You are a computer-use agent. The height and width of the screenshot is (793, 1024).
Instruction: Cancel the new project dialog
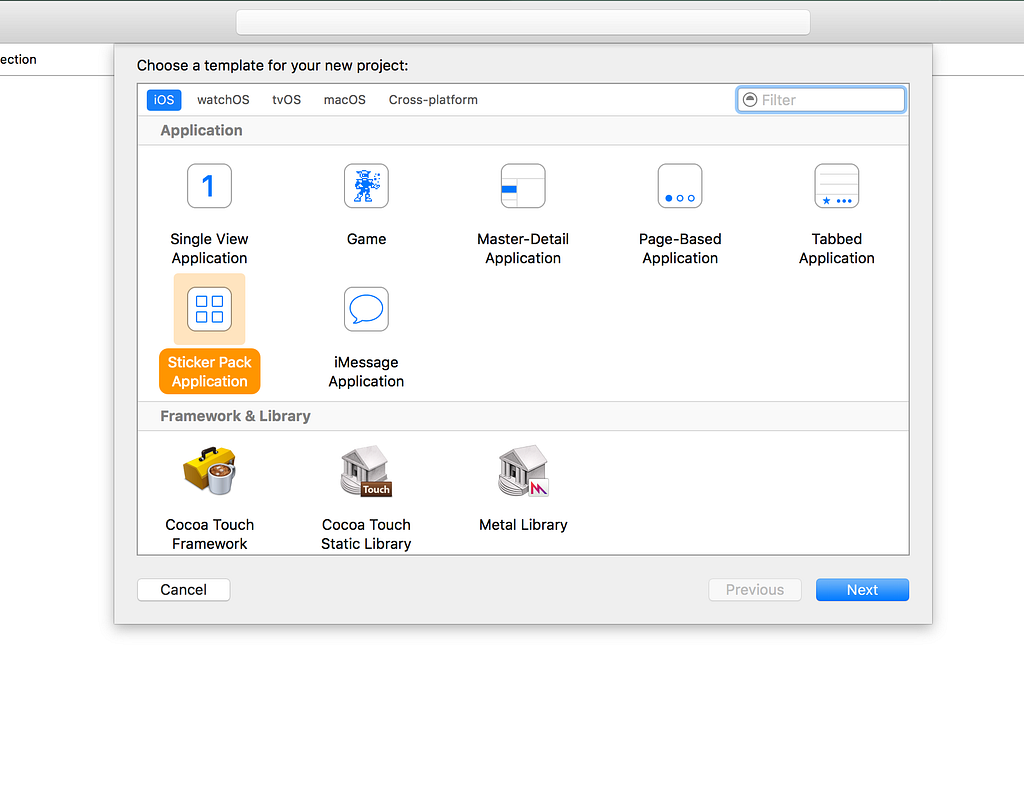tap(184, 590)
